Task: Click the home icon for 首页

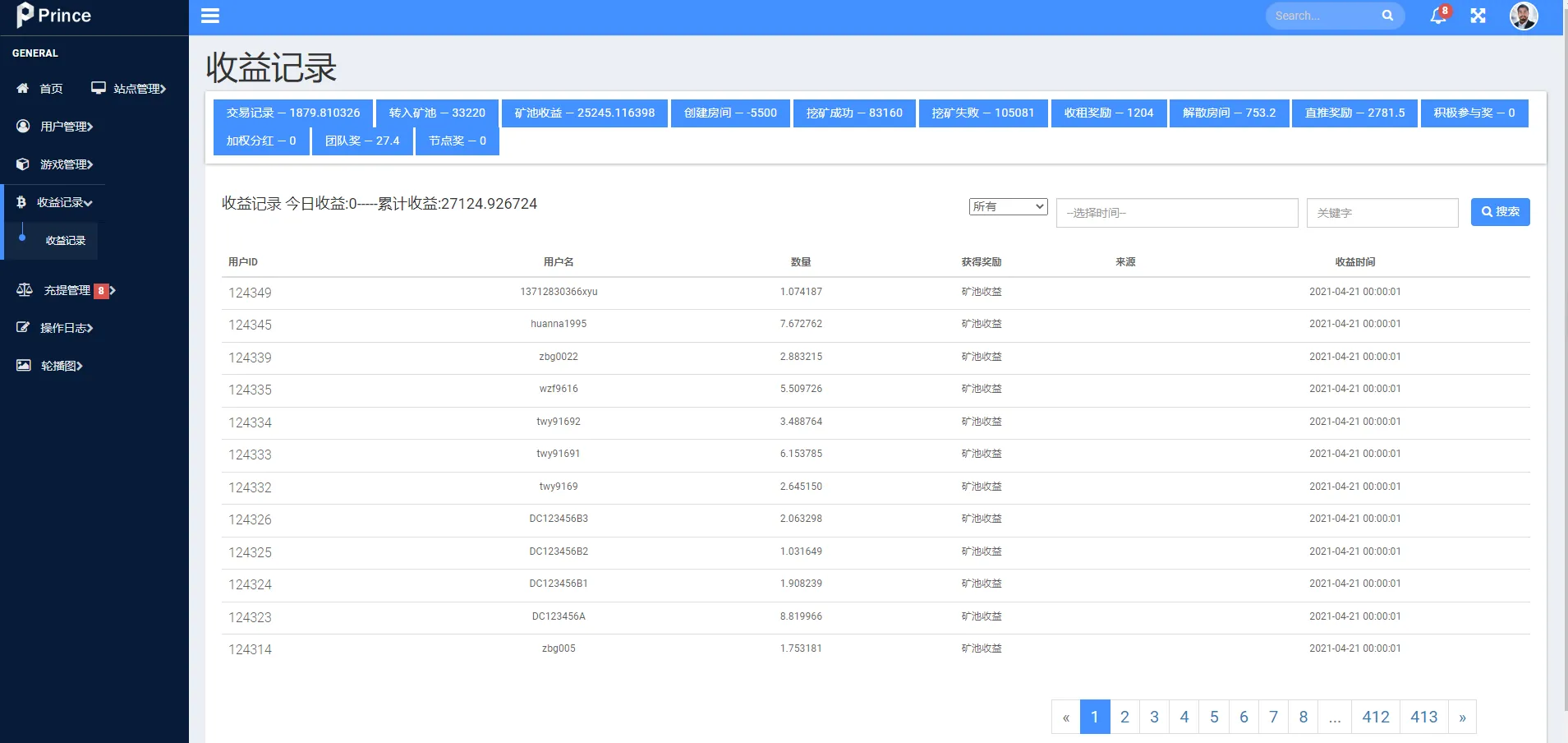Action: 23,88
